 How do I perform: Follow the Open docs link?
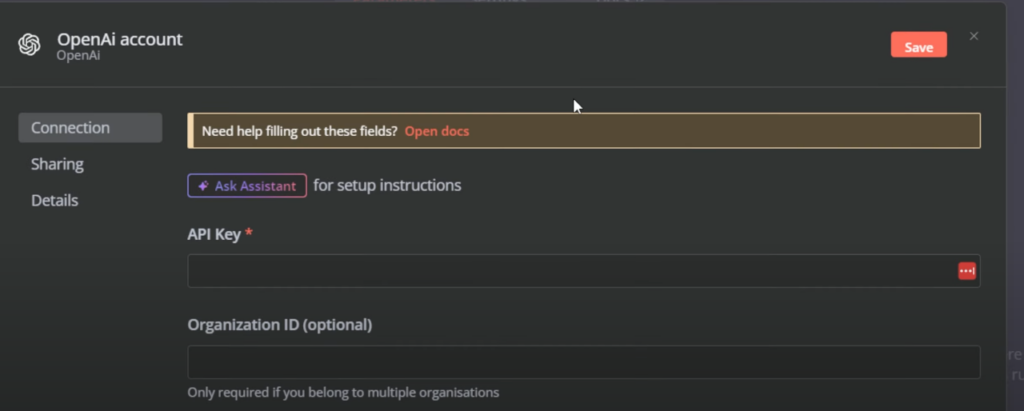click(x=437, y=131)
